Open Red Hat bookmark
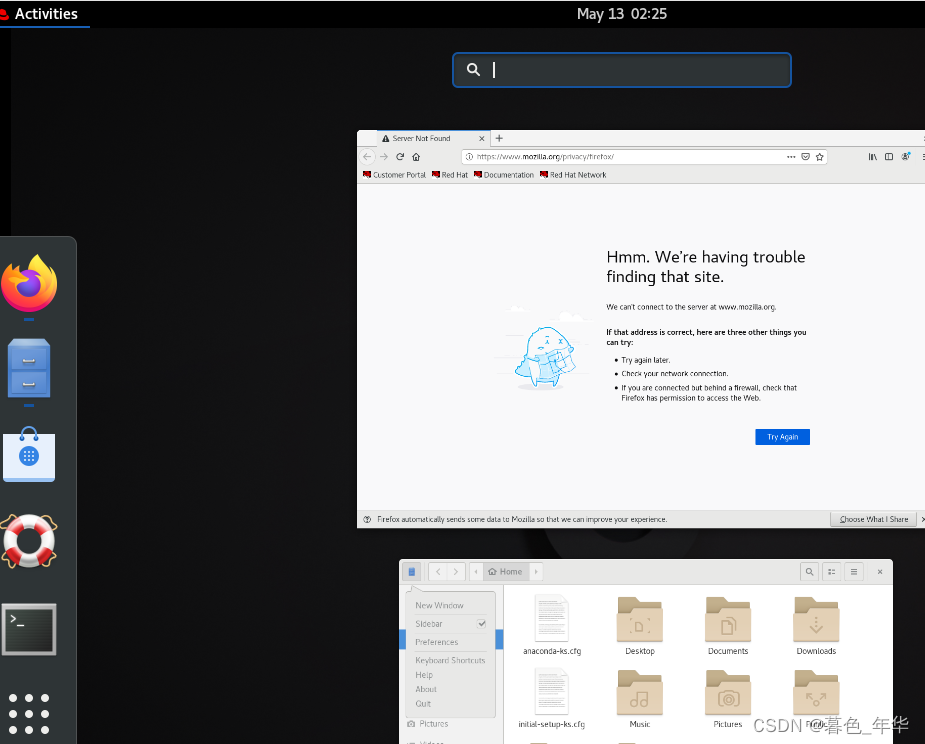The image size is (925, 744). pyautogui.click(x=450, y=175)
